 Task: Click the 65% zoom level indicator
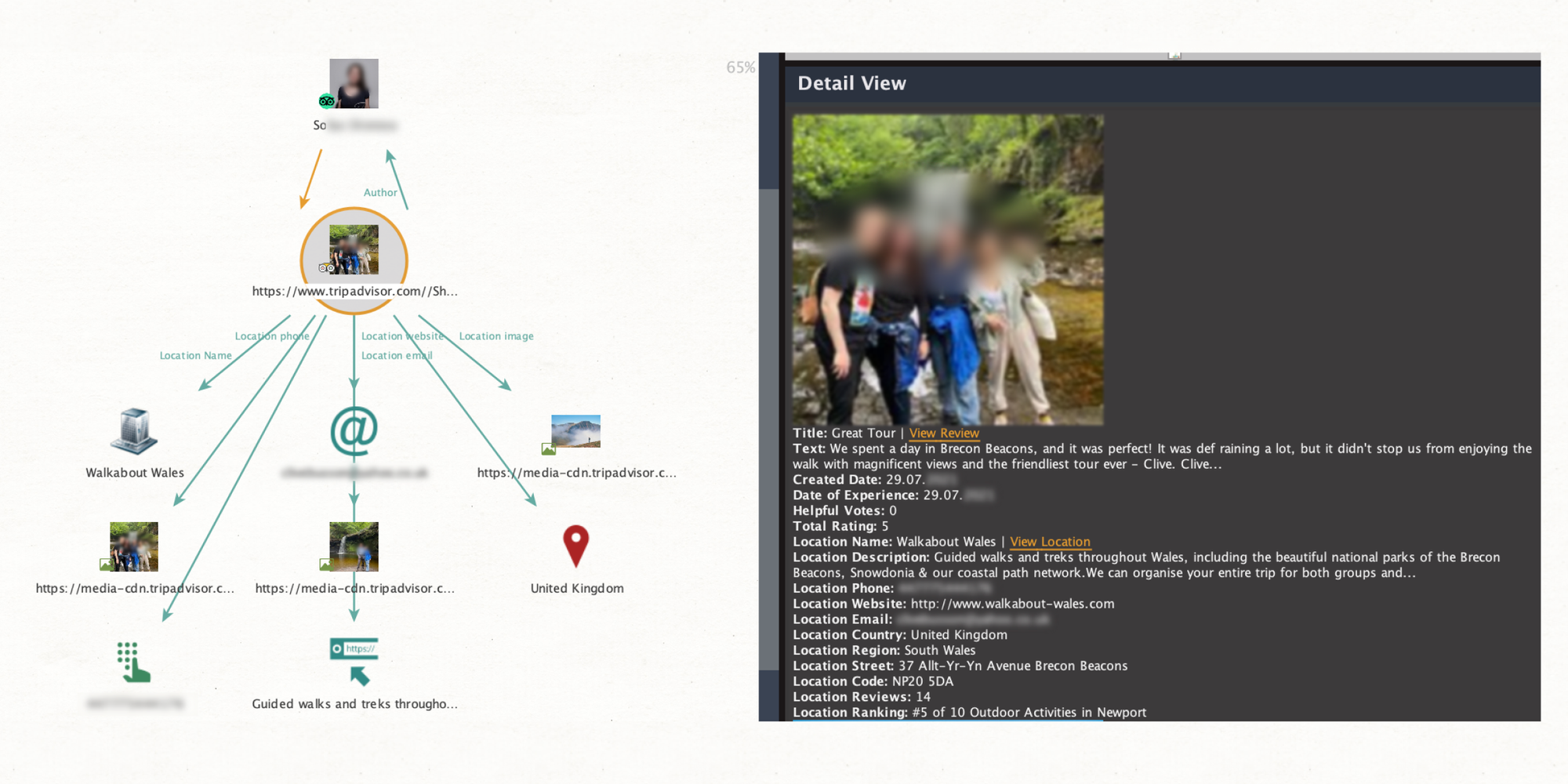[x=740, y=67]
